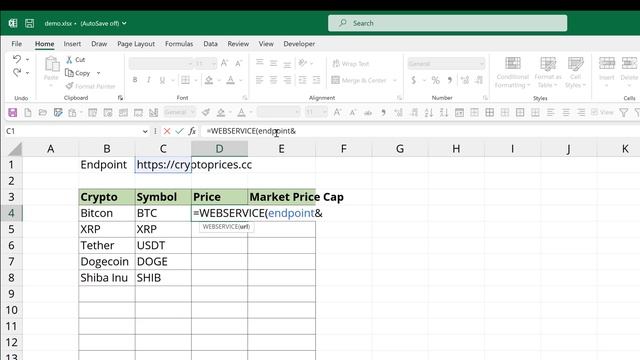
Task: Switch to the Insert tab
Action: click(72, 44)
